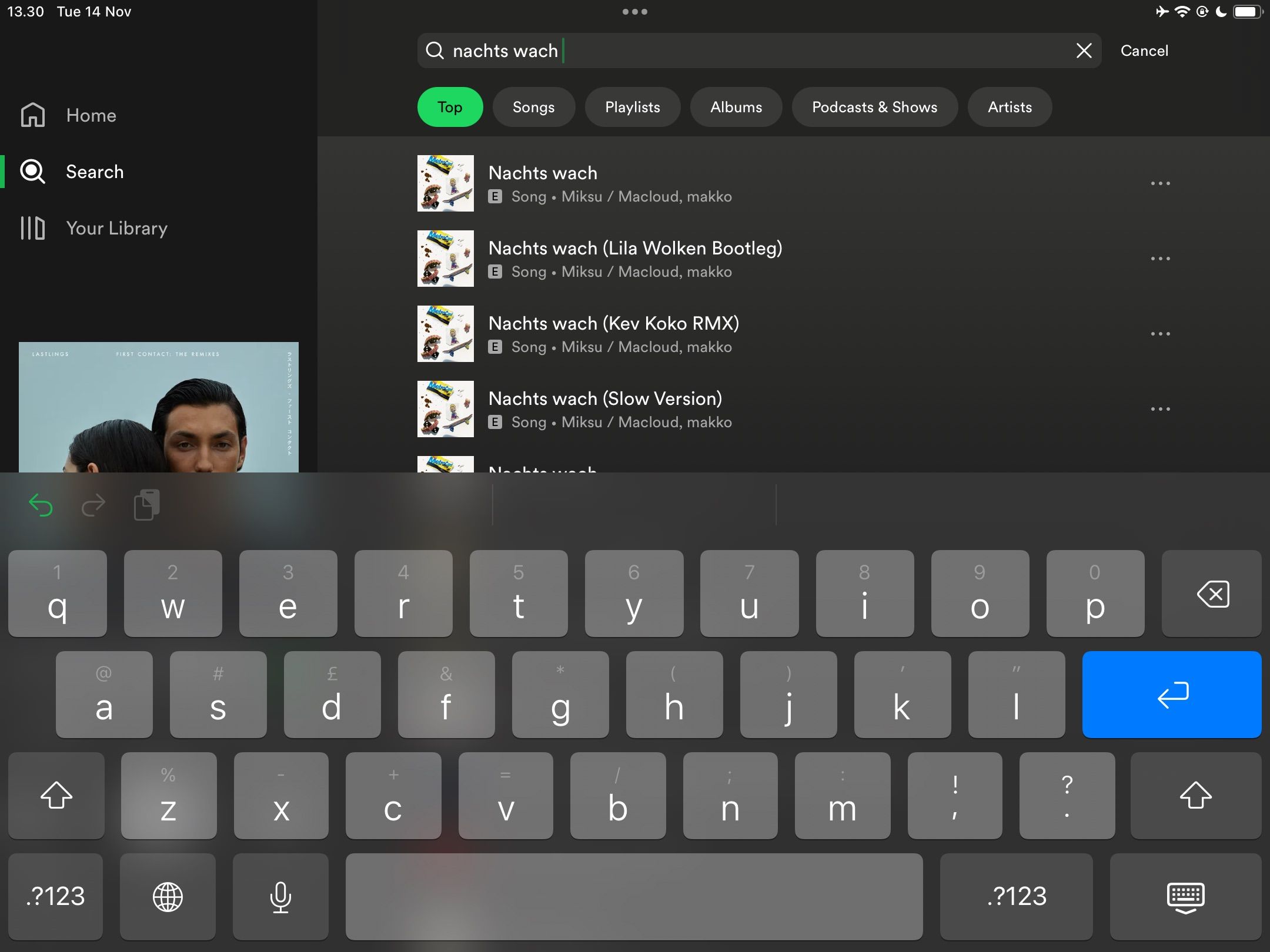This screenshot has width=1270, height=952.
Task: Start voice dictation with the microphone key
Action: tap(280, 896)
